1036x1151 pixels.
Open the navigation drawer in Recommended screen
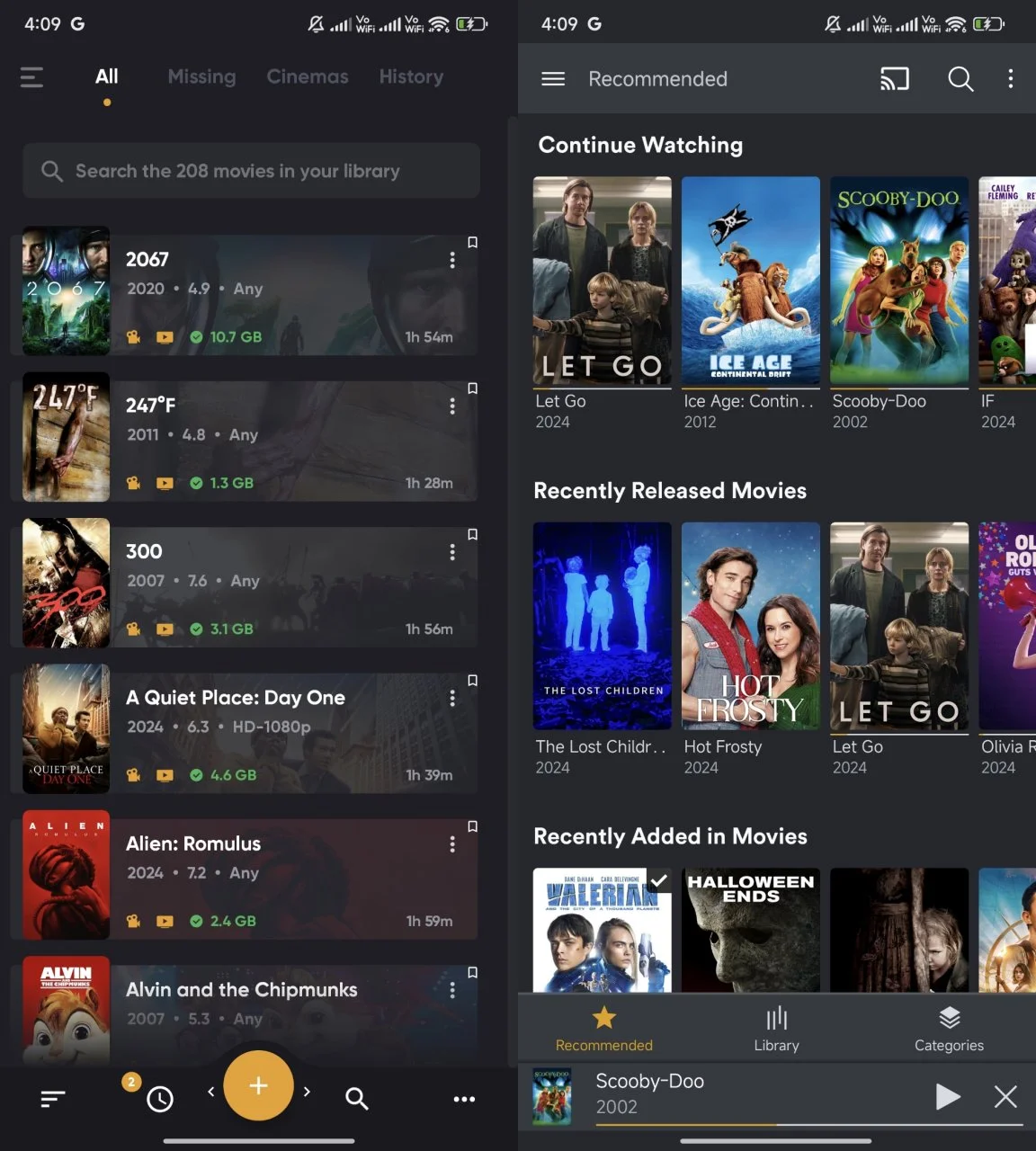coord(553,79)
